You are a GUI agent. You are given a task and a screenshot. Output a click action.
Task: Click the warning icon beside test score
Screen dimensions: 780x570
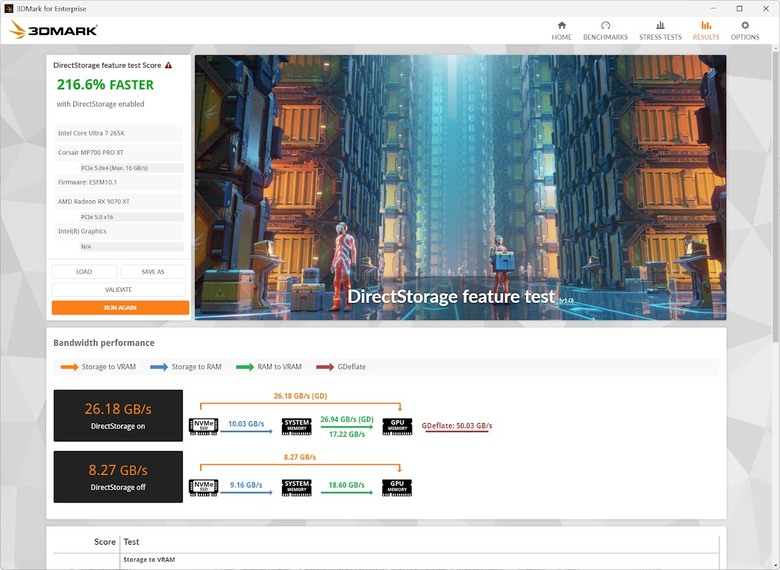tap(169, 65)
